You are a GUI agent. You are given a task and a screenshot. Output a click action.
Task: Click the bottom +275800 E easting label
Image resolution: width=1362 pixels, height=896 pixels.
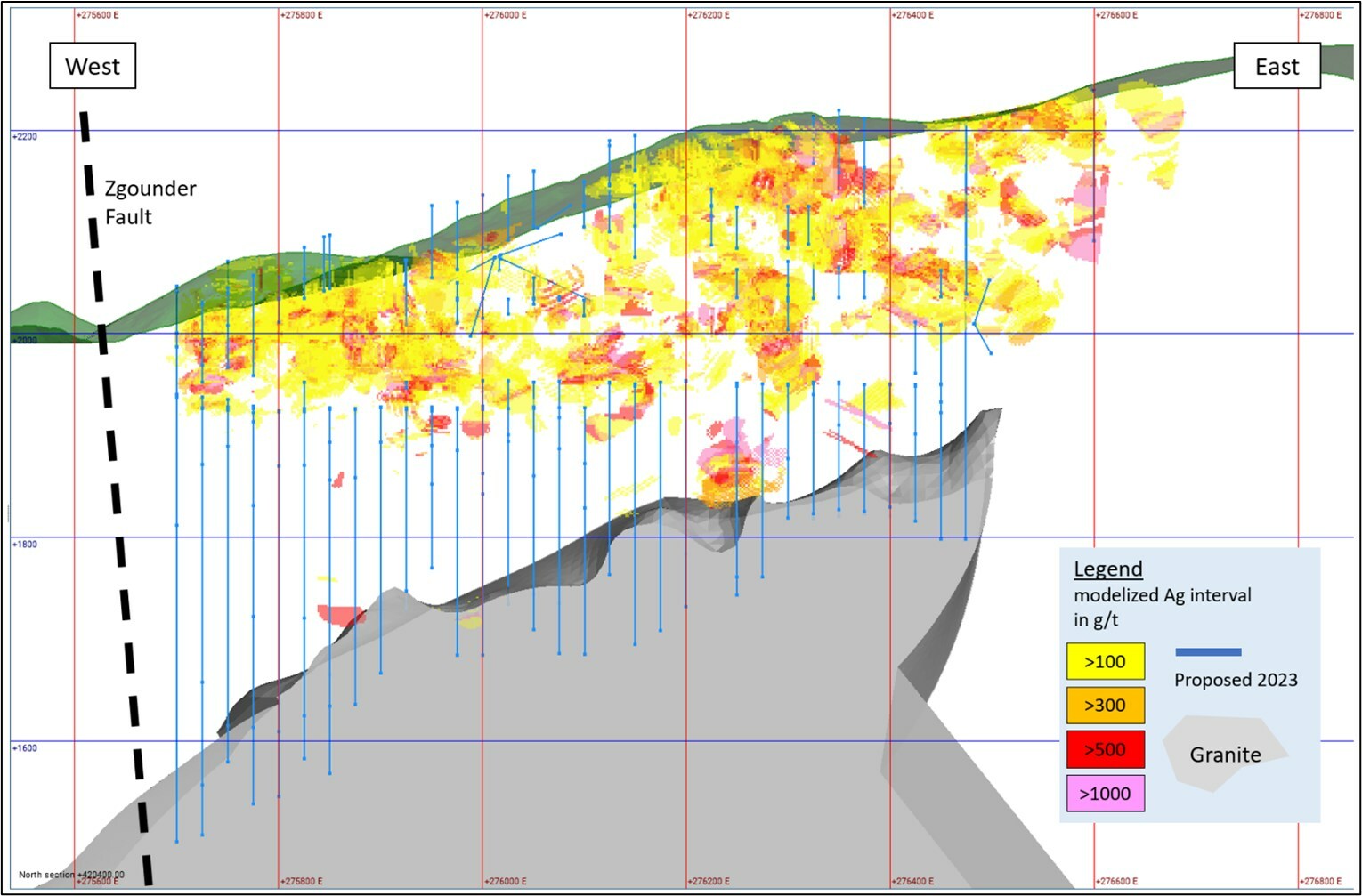303,881
